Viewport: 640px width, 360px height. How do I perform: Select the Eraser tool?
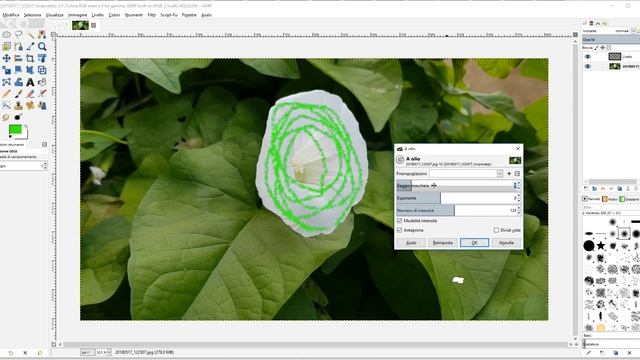pos(30,94)
